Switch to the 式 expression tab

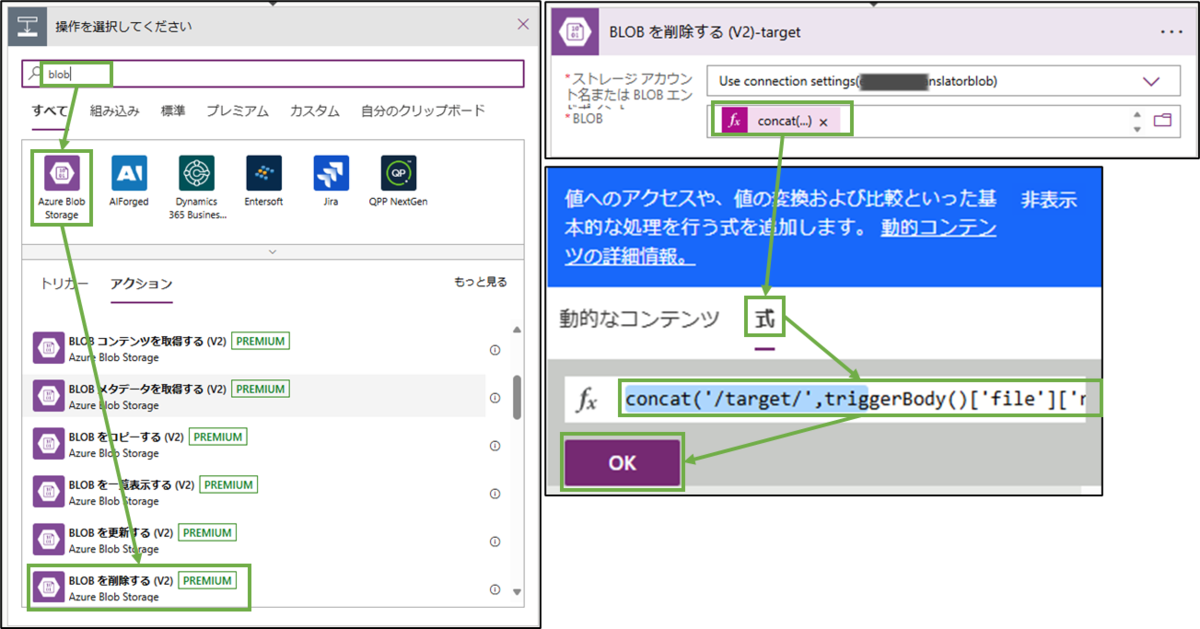point(765,319)
